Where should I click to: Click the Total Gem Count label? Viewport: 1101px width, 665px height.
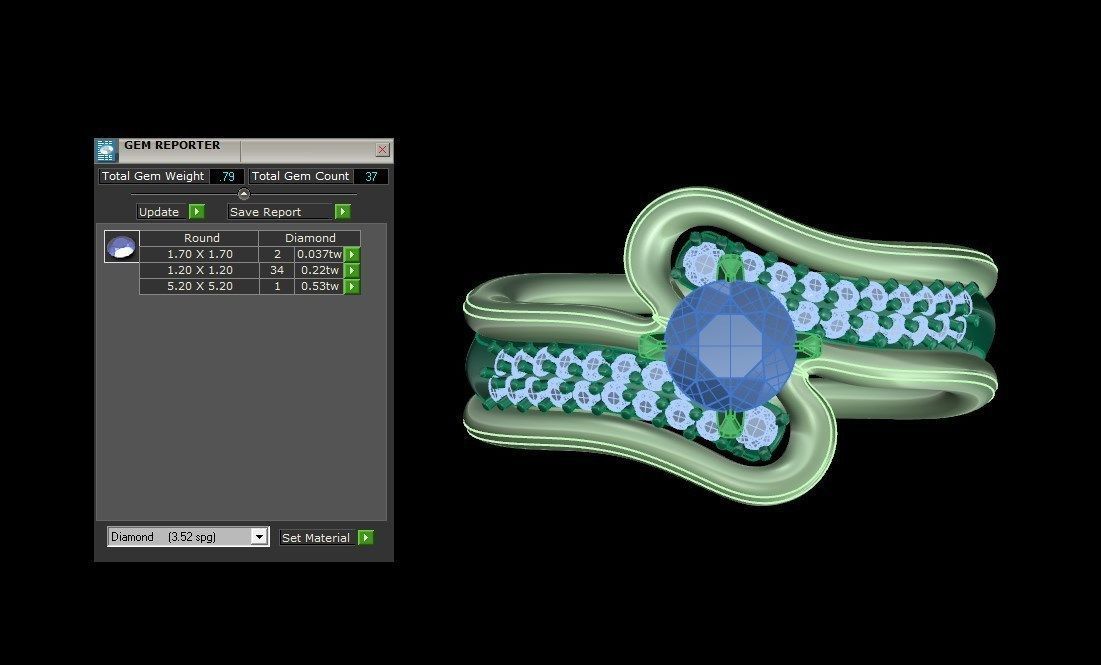(301, 176)
